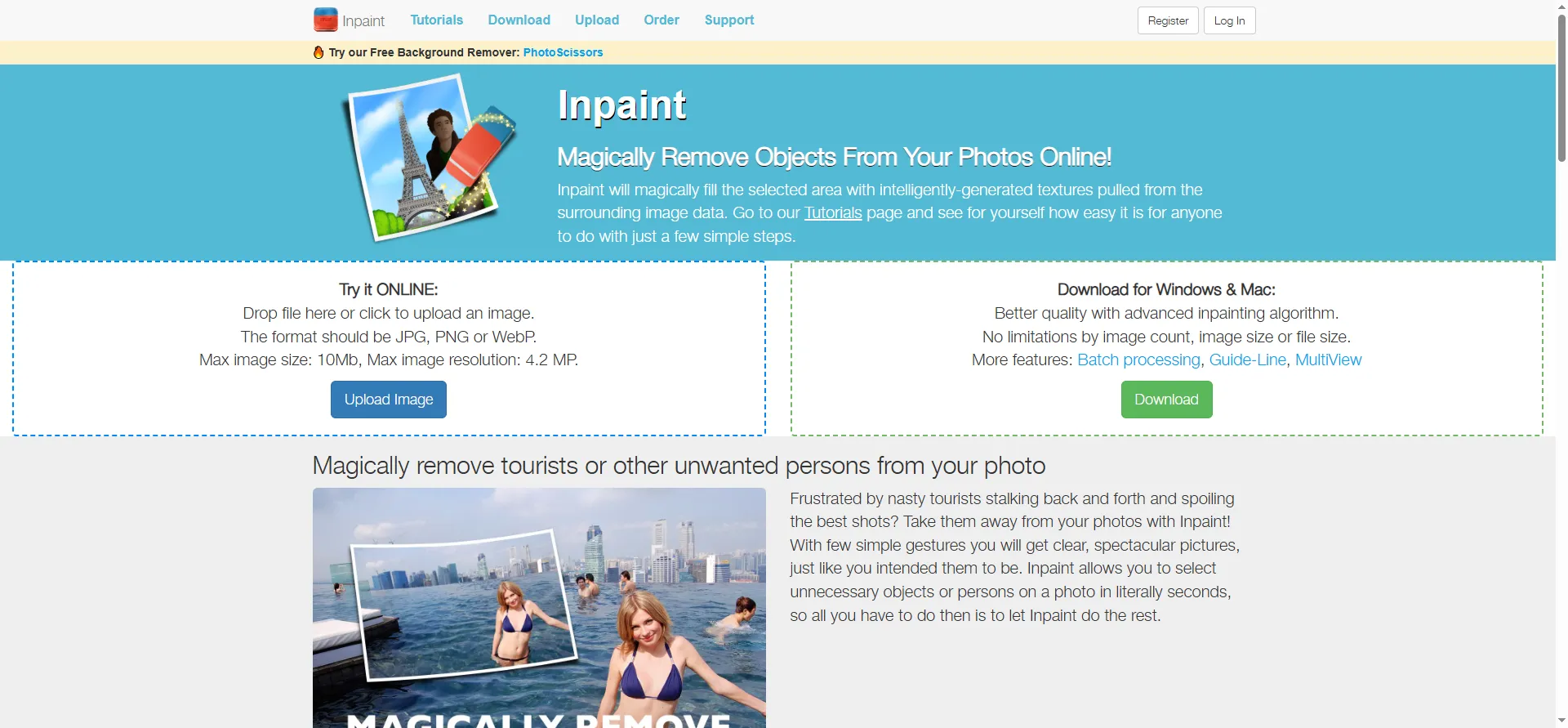Open the Download navigation link

coord(519,20)
